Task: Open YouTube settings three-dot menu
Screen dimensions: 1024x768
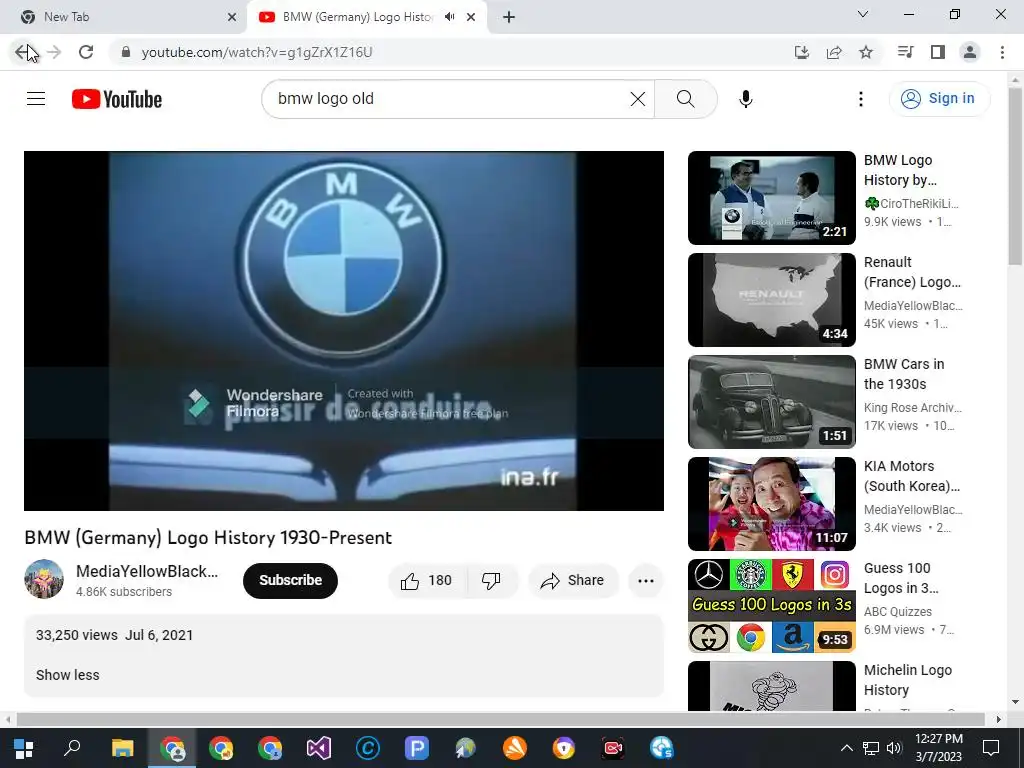Action: click(860, 99)
